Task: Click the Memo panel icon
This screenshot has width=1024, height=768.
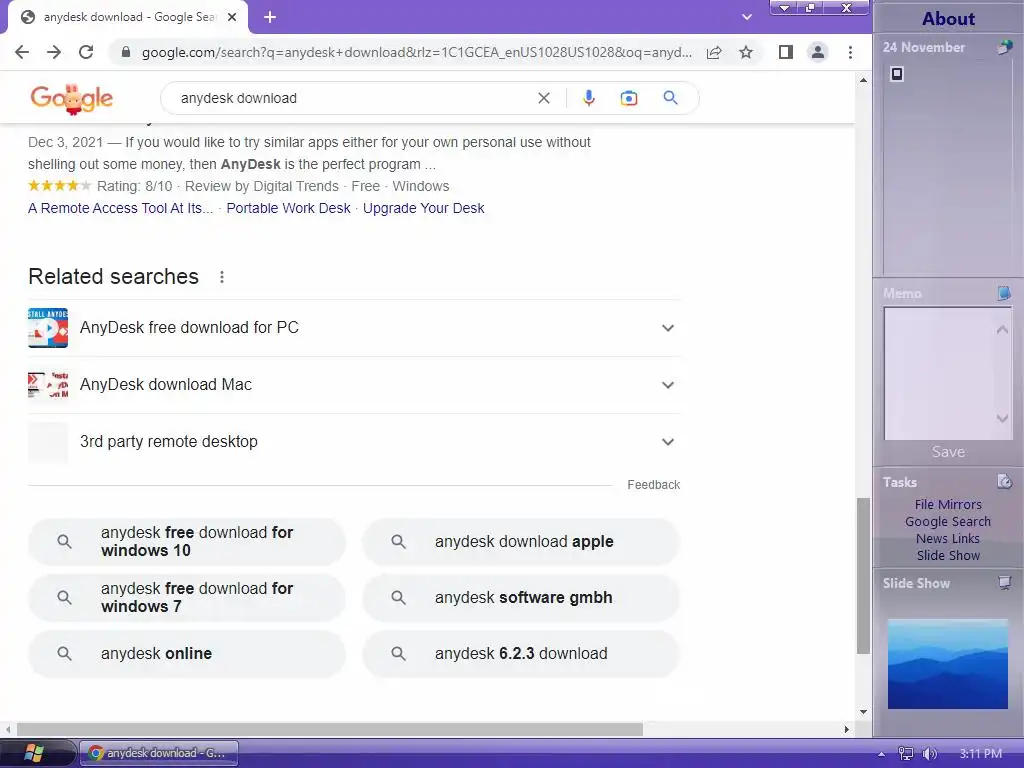Action: 1004,293
